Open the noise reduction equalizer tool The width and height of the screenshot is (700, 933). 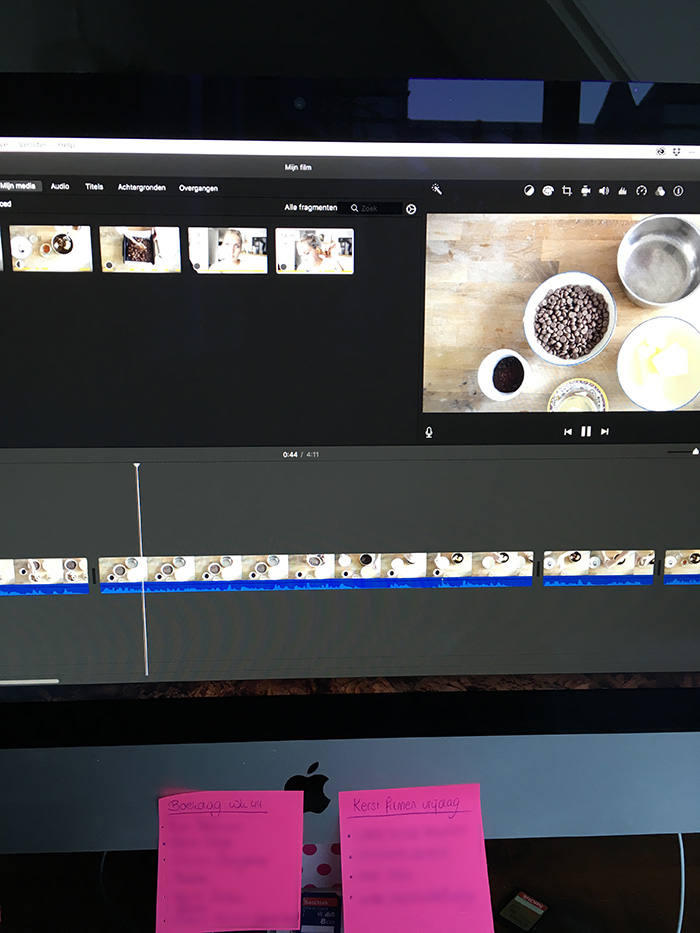(x=623, y=190)
